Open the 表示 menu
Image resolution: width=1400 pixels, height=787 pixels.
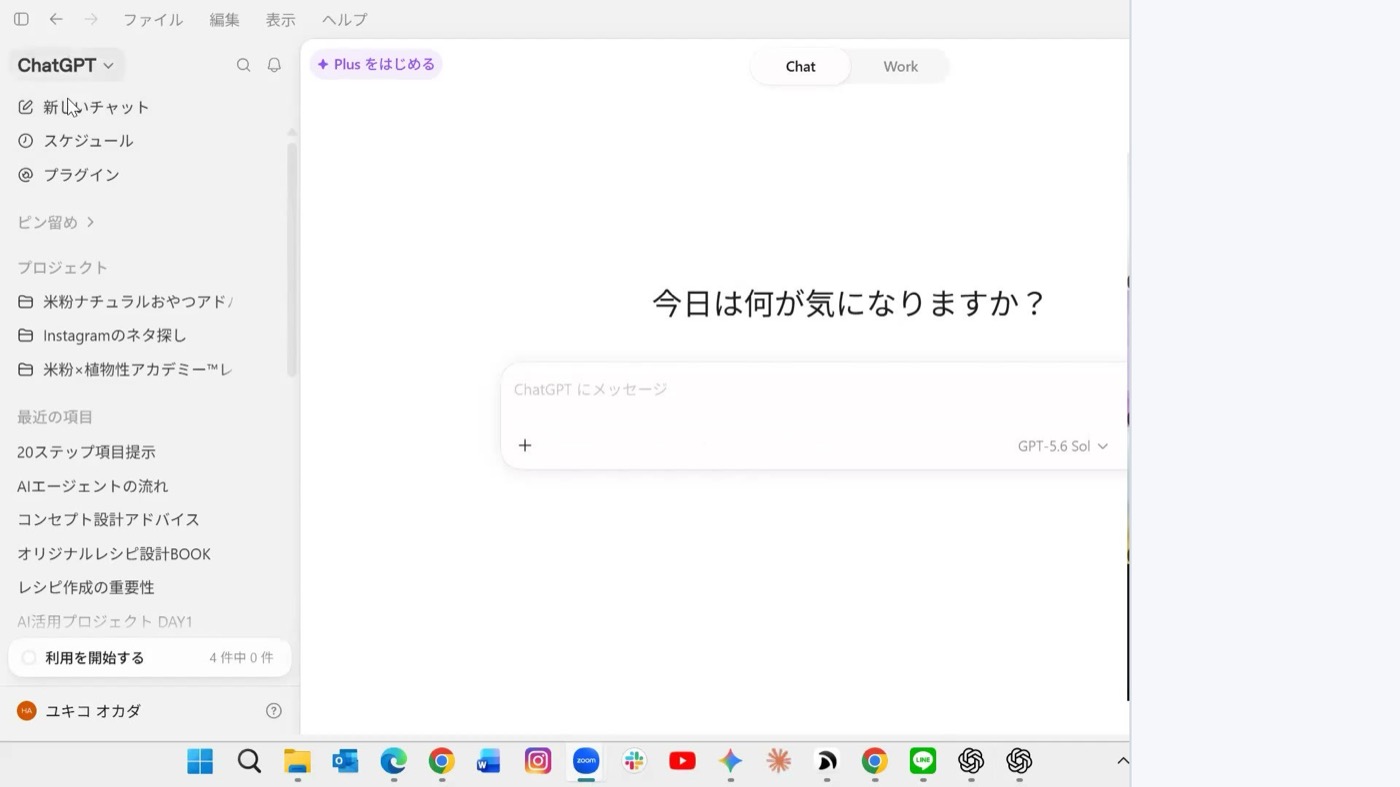point(281,19)
